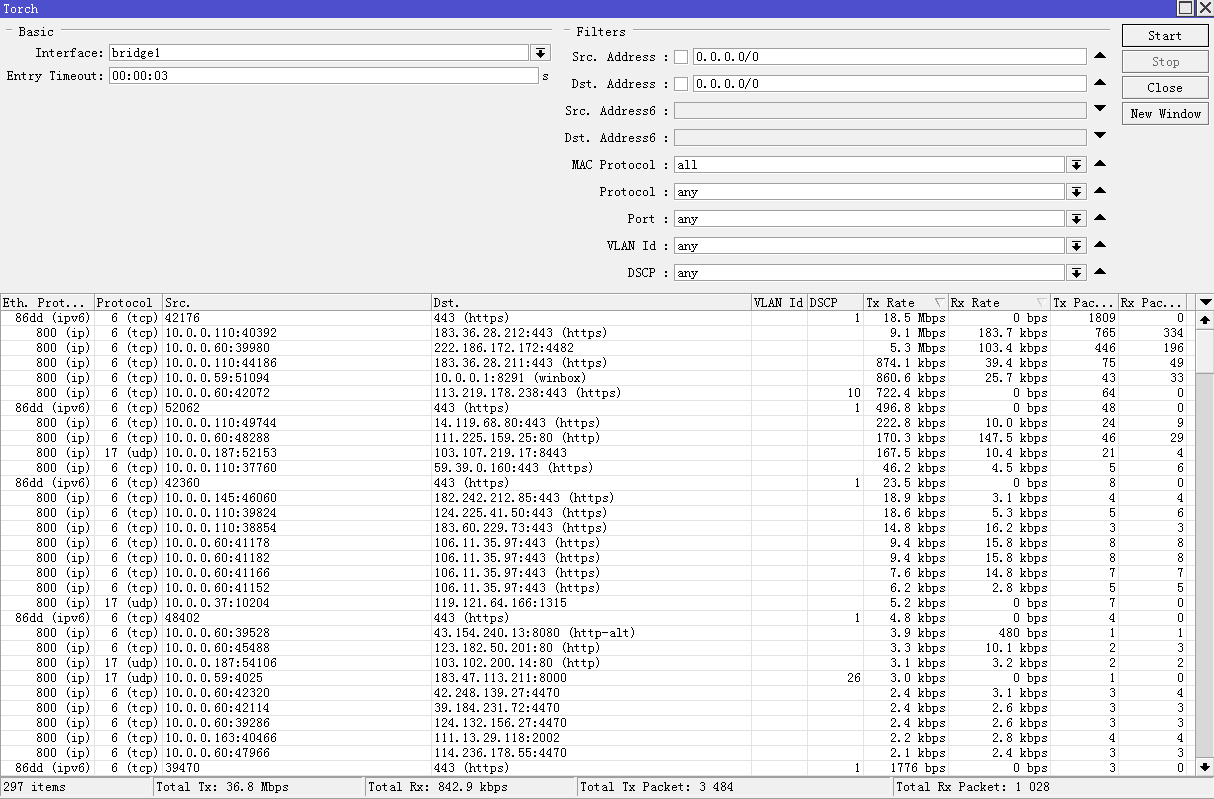Screen dimensions: 1214x799
Task: Click the Start button
Action: tap(1164, 35)
